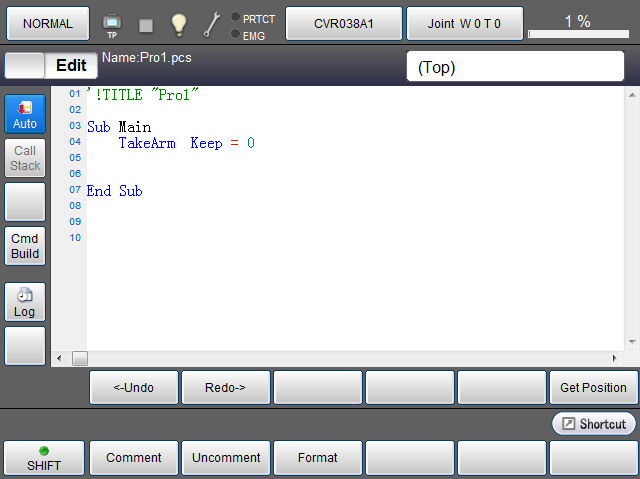Open the Cmd Build menu
The height and width of the screenshot is (479, 640).
pyautogui.click(x=25, y=246)
